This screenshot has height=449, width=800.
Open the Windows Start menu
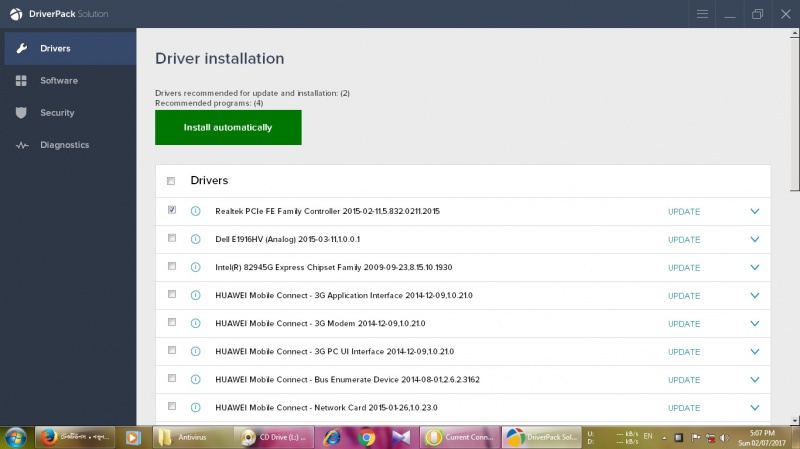(x=16, y=437)
